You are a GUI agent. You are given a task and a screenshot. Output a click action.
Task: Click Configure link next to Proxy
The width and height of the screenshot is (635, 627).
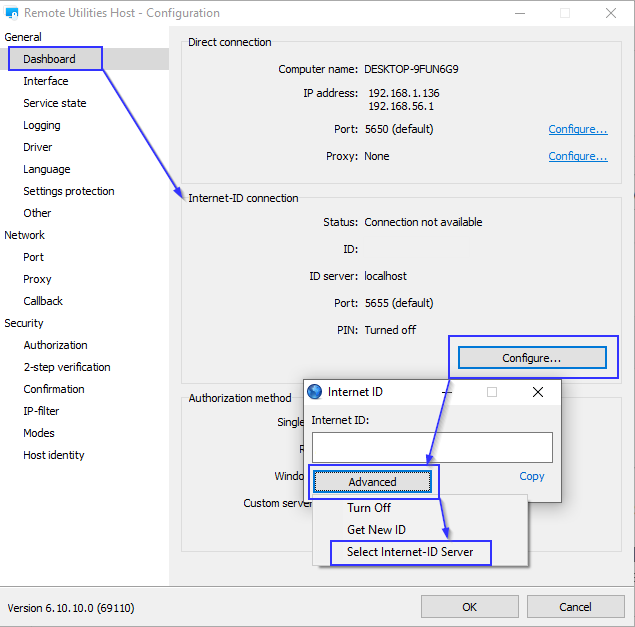tap(577, 156)
